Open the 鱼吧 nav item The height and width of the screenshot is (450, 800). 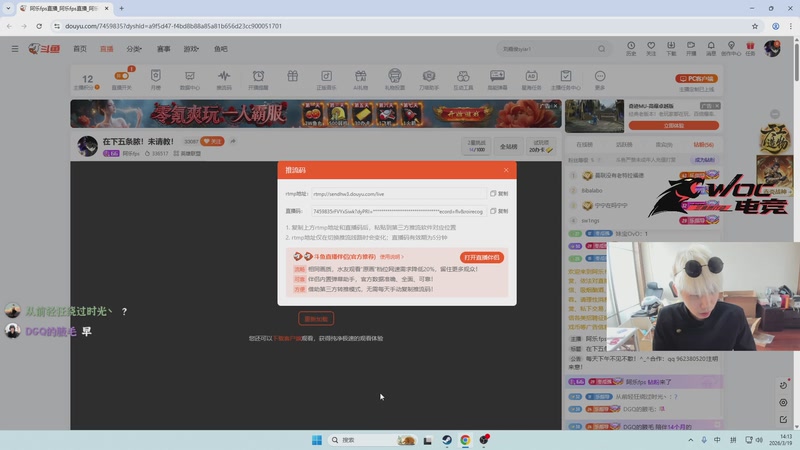(x=221, y=49)
